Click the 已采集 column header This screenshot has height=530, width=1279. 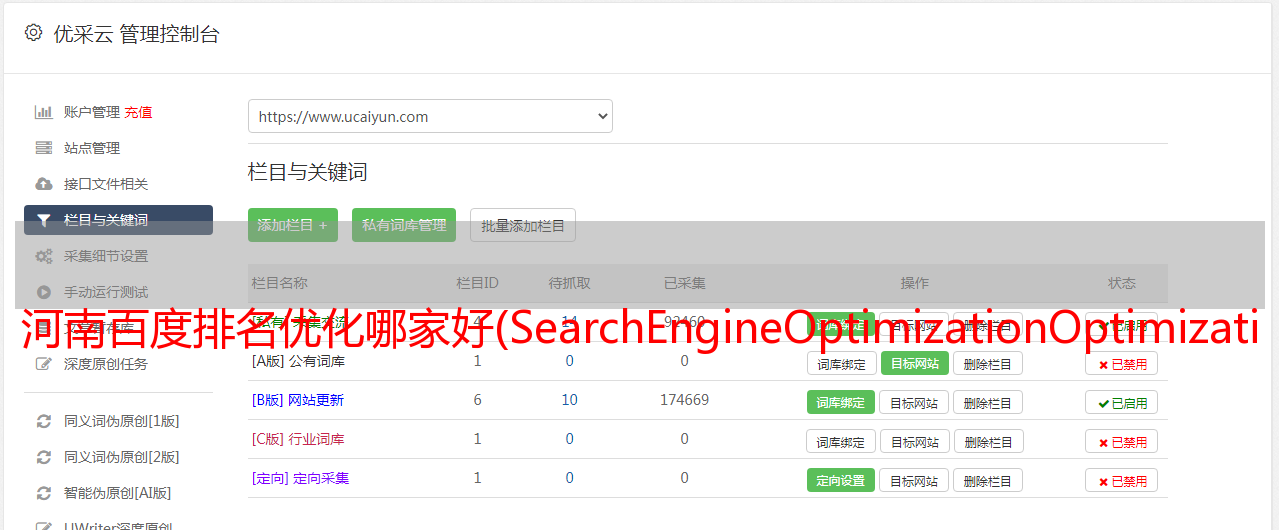685,283
